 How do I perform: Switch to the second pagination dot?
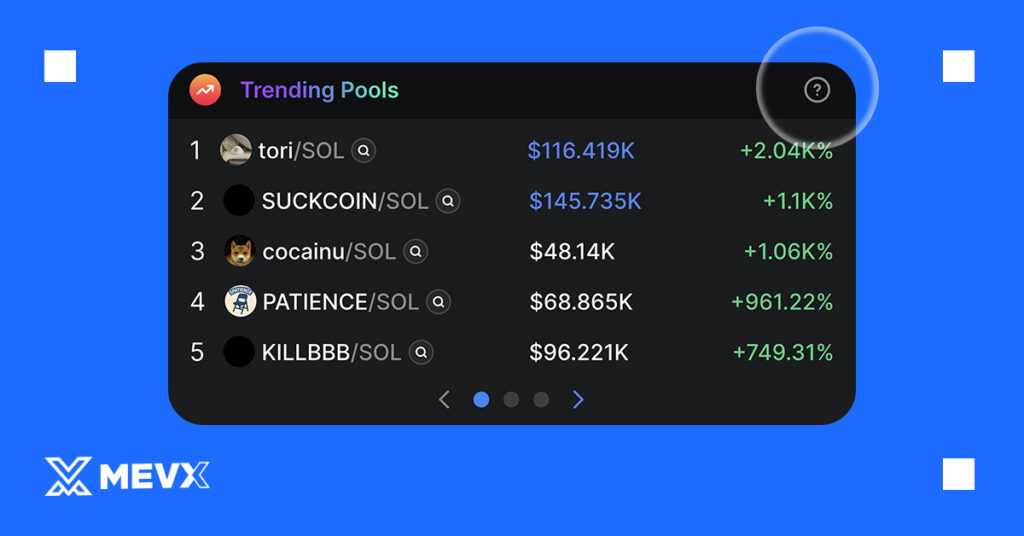tap(511, 400)
